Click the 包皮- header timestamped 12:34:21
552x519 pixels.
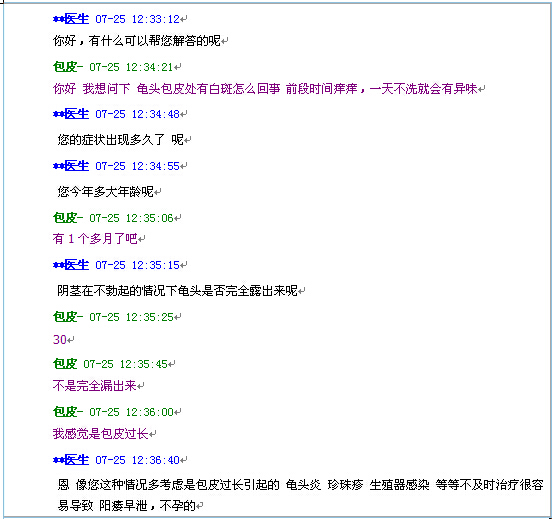coord(113,67)
